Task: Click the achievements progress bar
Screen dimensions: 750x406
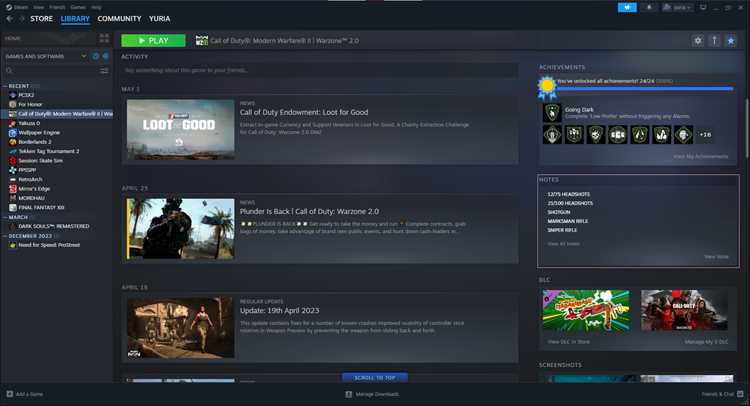Action: point(645,88)
